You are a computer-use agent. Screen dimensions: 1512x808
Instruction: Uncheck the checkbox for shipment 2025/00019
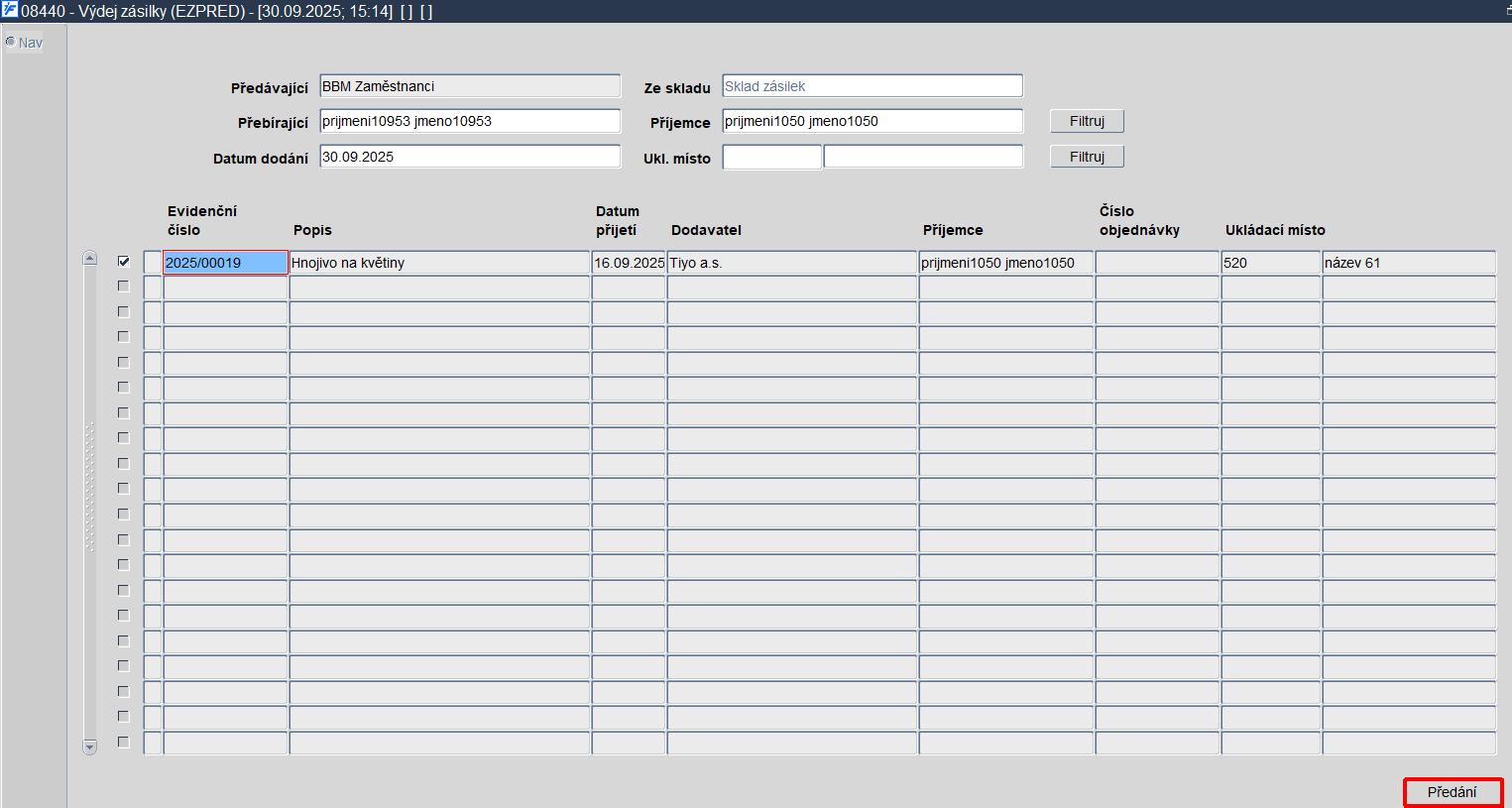(123, 262)
